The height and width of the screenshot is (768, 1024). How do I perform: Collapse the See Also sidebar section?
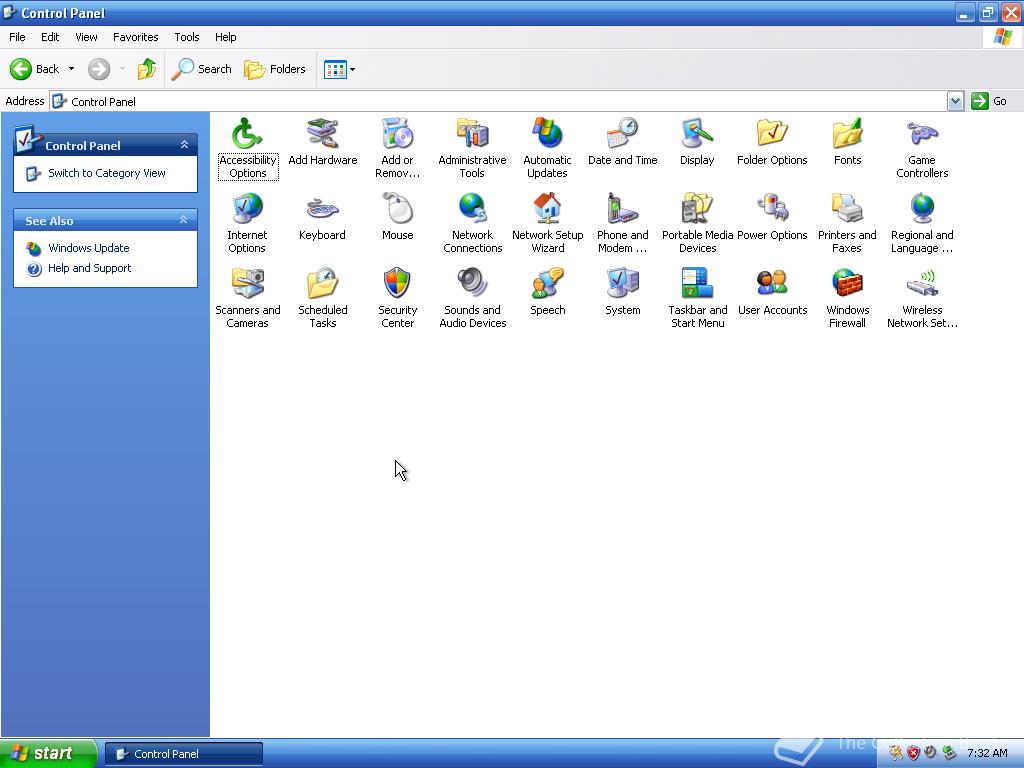coord(184,220)
